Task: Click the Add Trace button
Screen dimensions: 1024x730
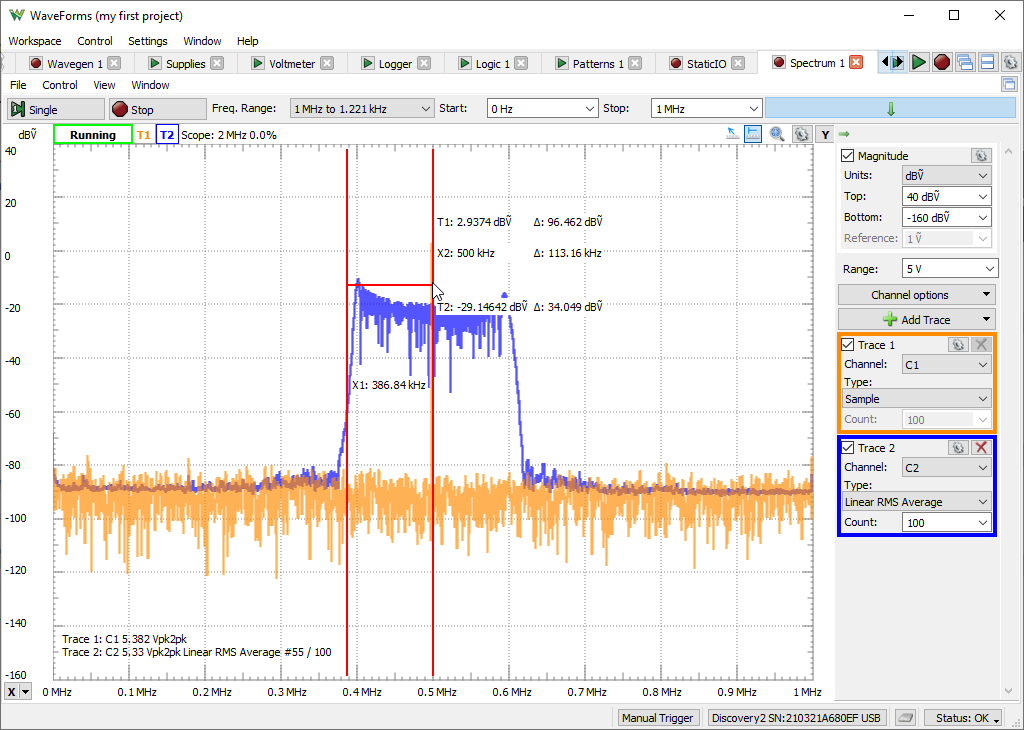Action: 917,319
